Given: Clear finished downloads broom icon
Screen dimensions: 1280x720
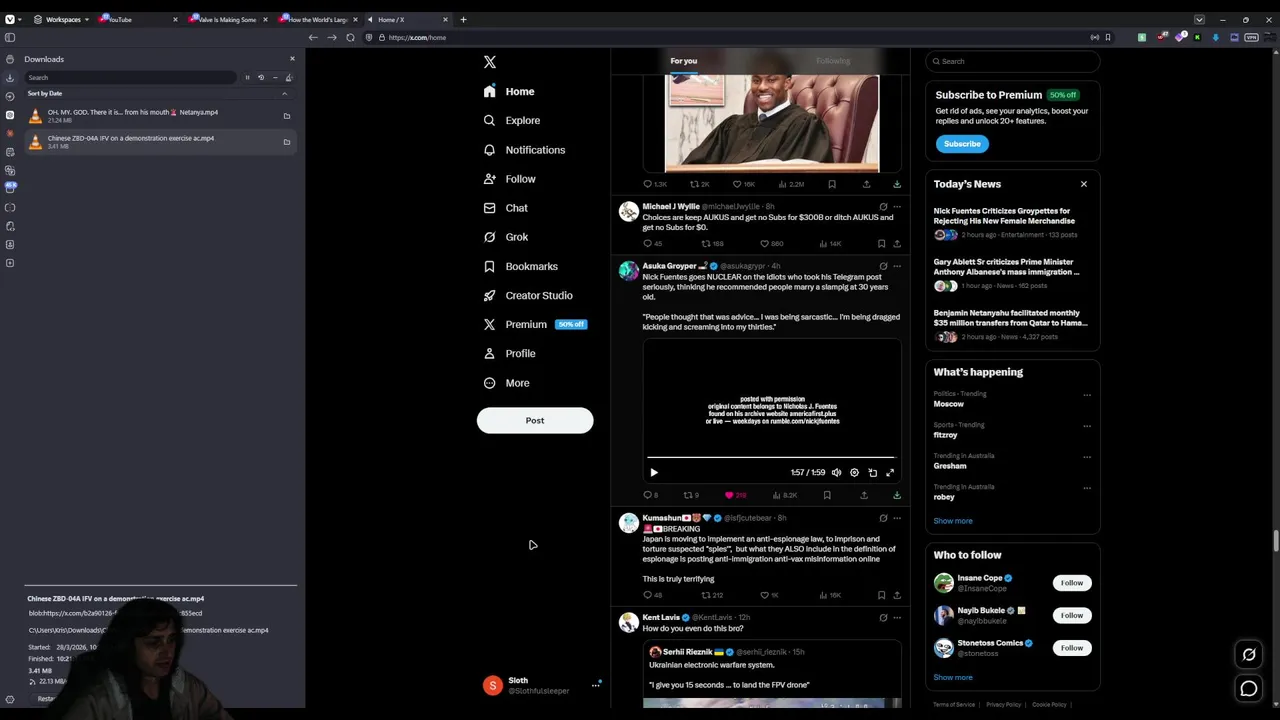Looking at the screenshot, I should click(288, 77).
